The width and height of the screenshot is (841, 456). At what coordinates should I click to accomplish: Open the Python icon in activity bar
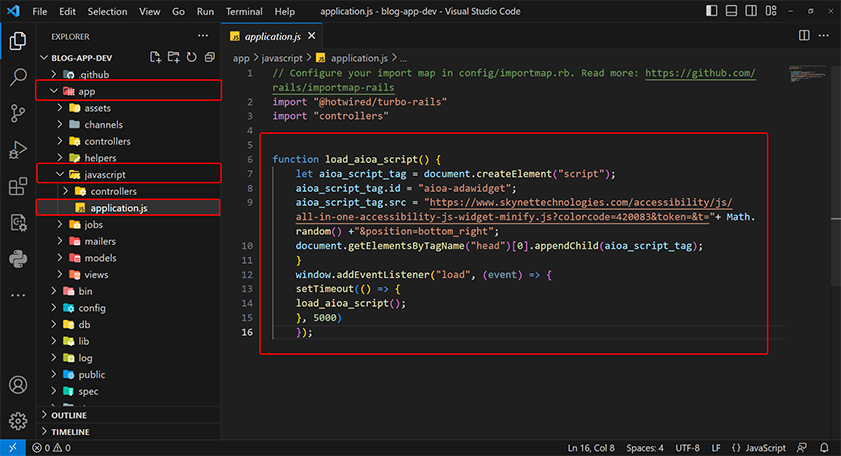click(x=18, y=259)
